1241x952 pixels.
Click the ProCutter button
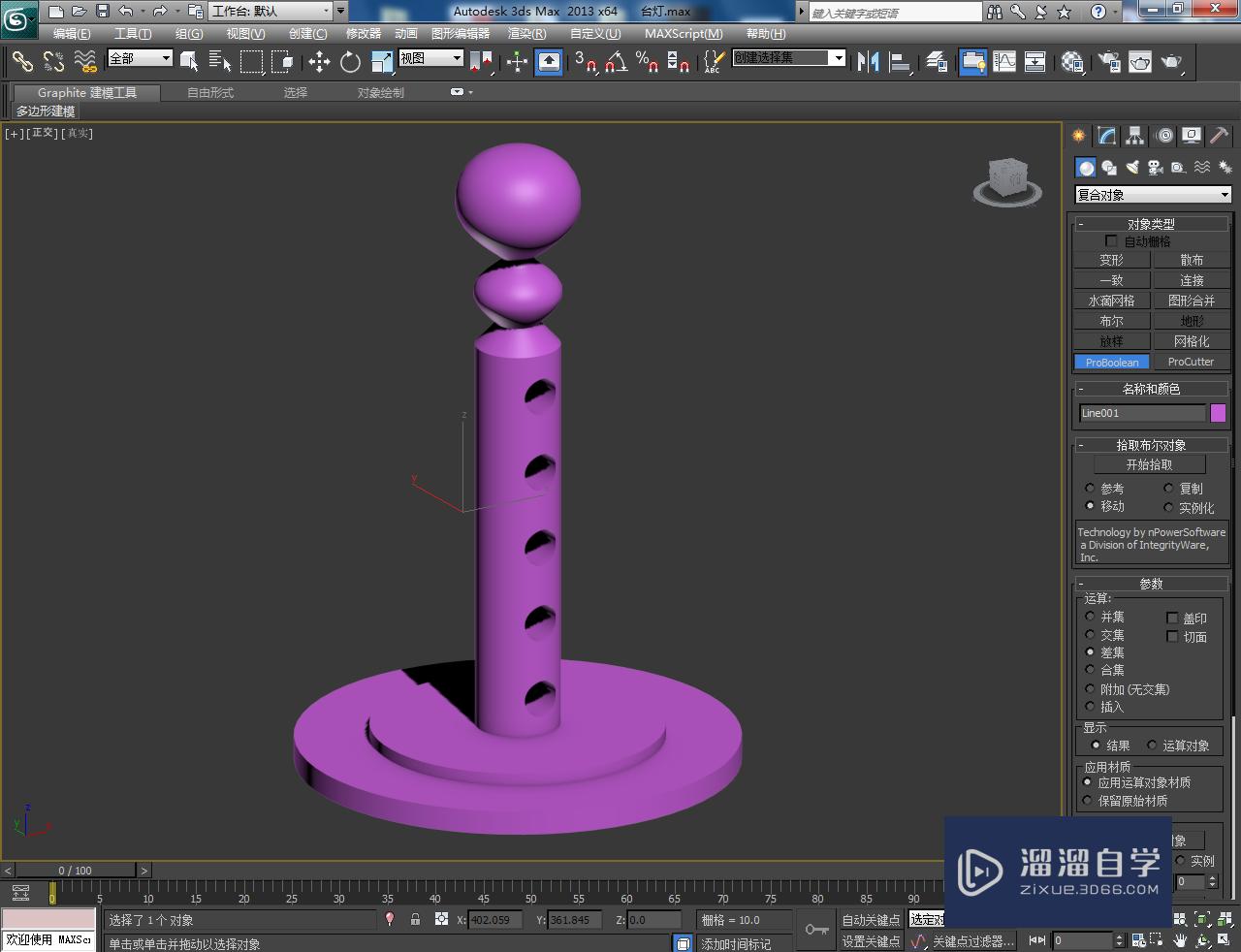tap(1191, 362)
